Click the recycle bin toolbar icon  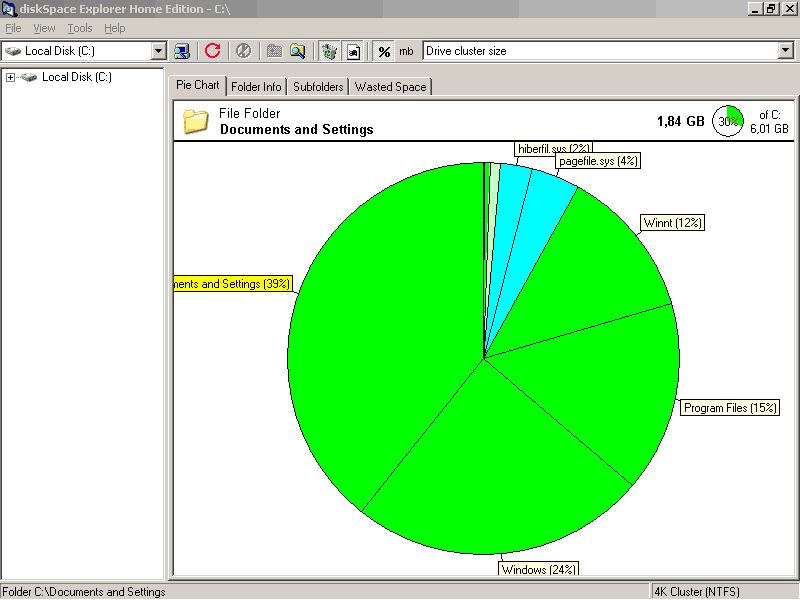pyautogui.click(x=329, y=51)
